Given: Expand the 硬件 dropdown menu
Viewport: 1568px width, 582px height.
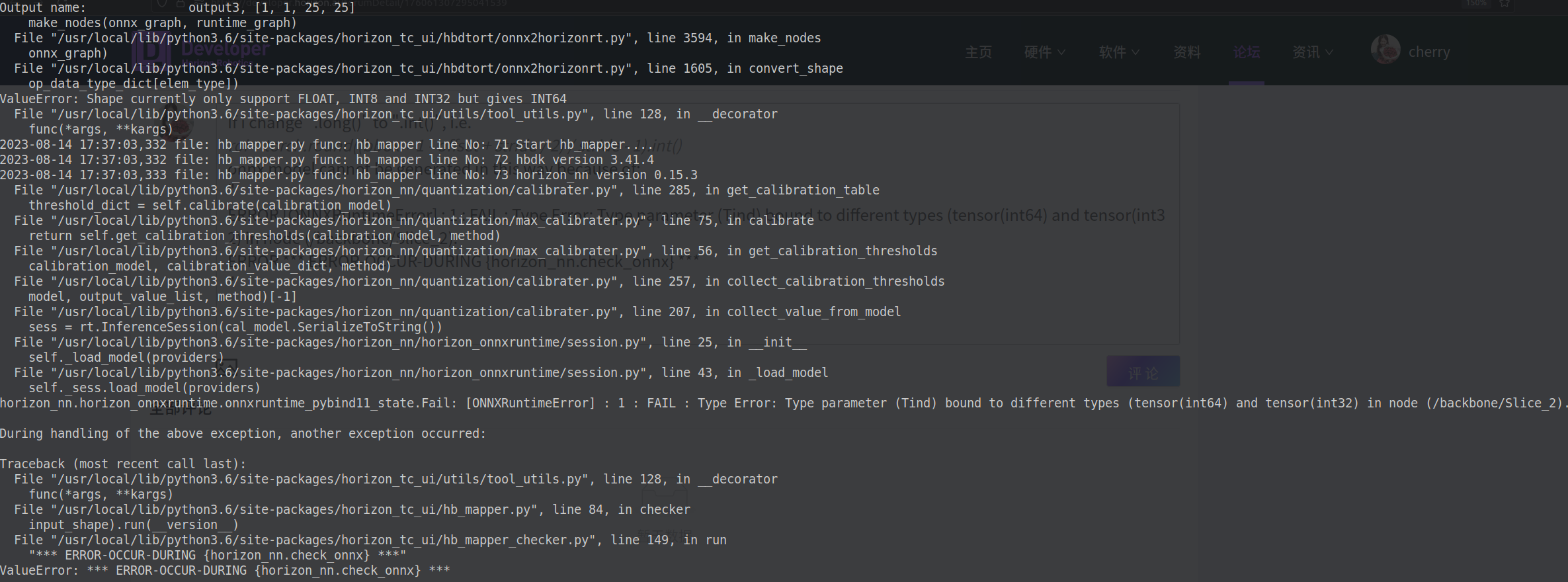Looking at the screenshot, I should pos(1044,52).
